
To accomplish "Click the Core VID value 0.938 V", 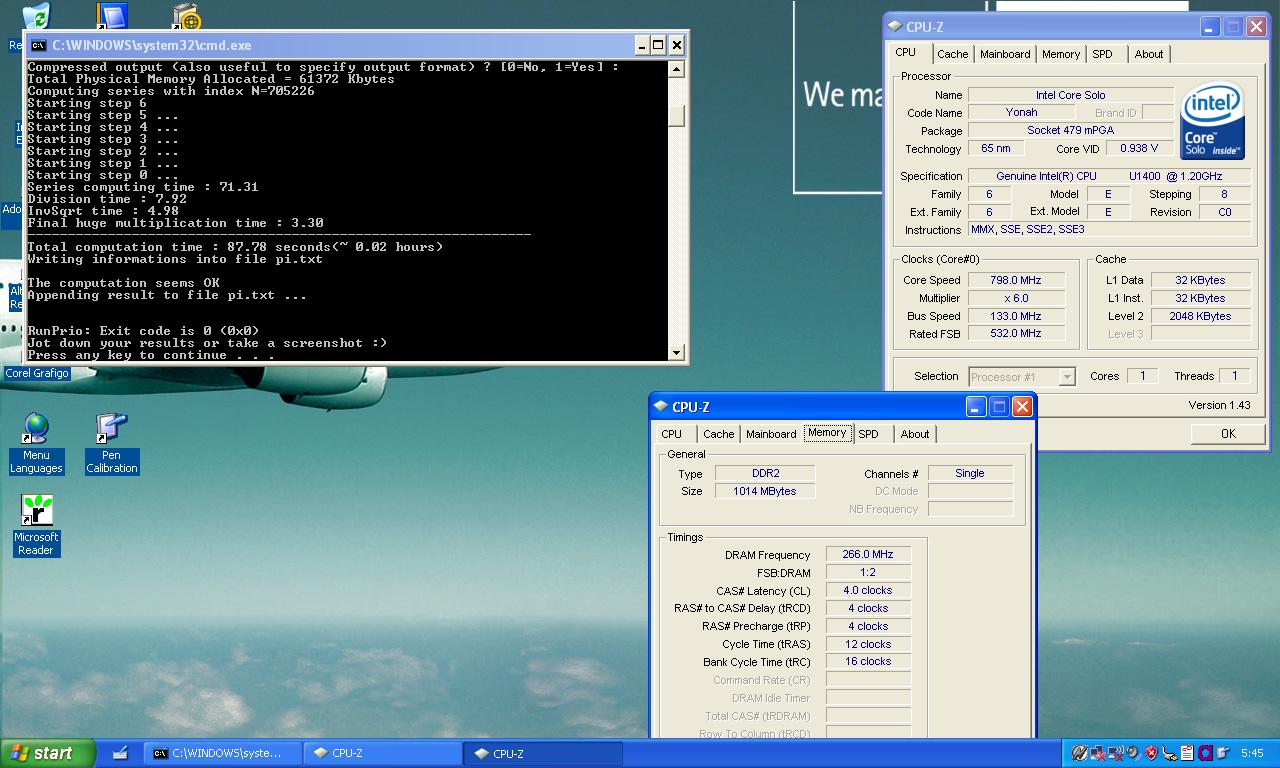I will pyautogui.click(x=1140, y=149).
